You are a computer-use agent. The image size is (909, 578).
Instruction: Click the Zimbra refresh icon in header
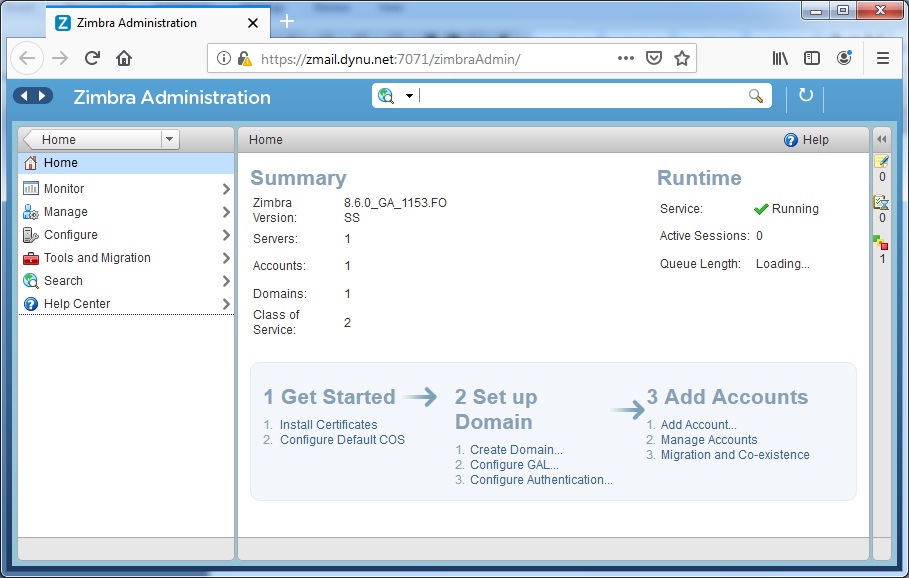pos(806,94)
